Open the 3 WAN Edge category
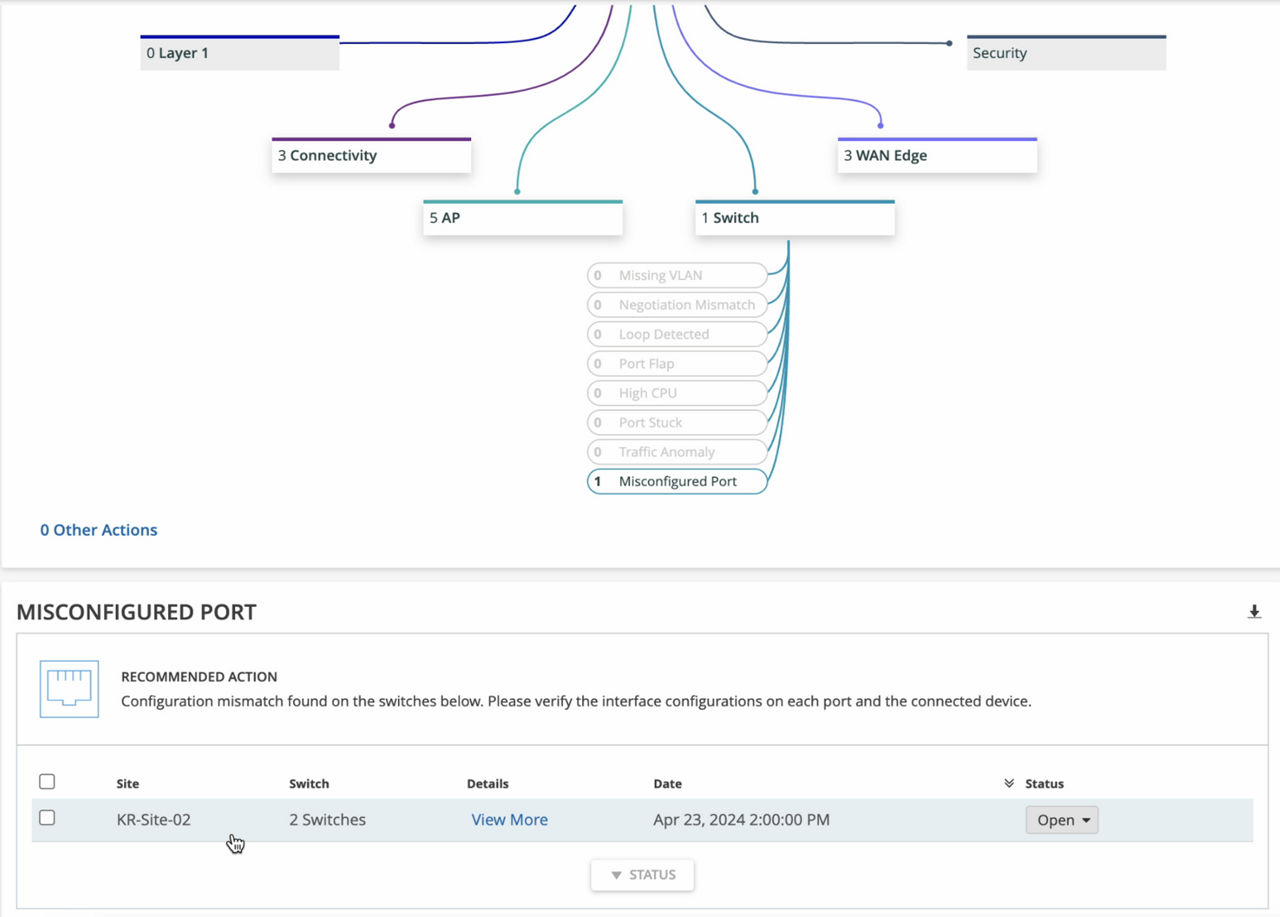This screenshot has width=1280, height=917. pyautogui.click(x=937, y=156)
